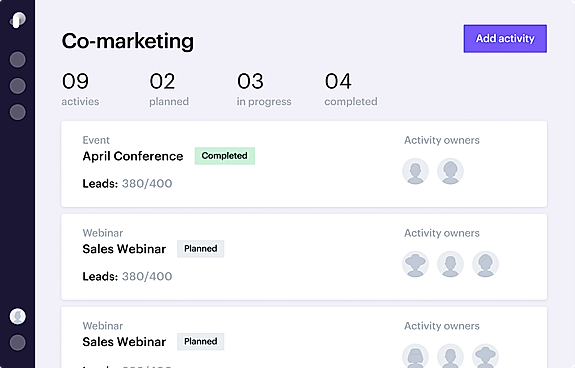This screenshot has width=575, height=368.
Task: Click Activity owners label in bottom card
Action: 442,325
